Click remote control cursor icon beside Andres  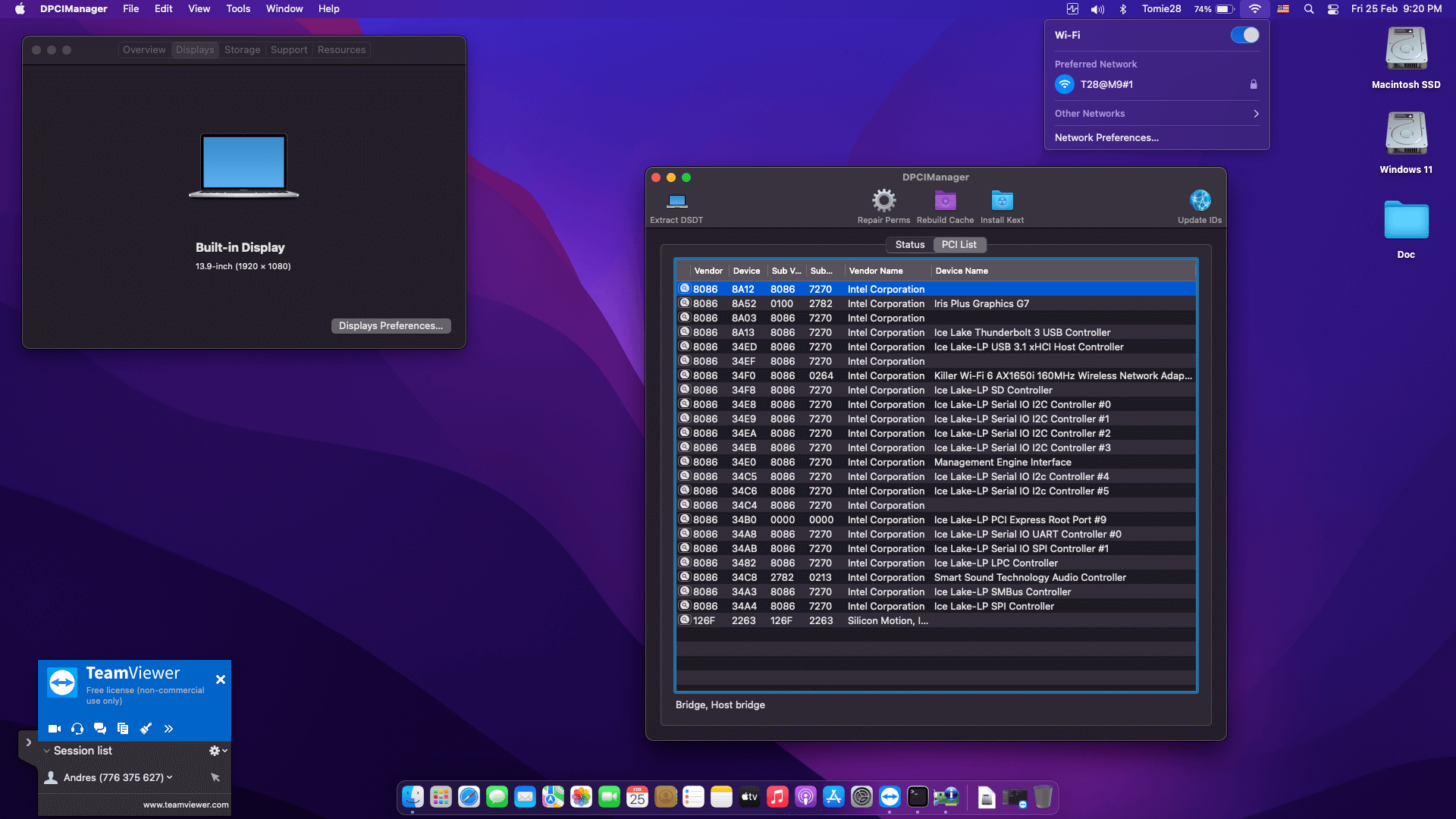pyautogui.click(x=215, y=777)
